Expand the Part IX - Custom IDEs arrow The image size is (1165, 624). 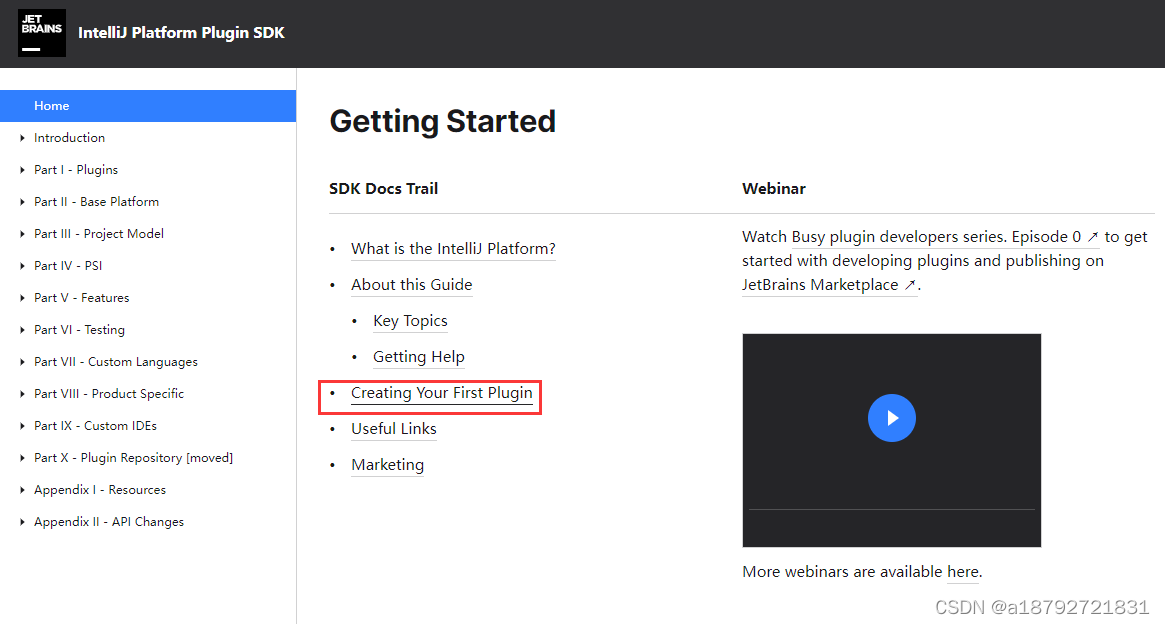[x=22, y=426]
